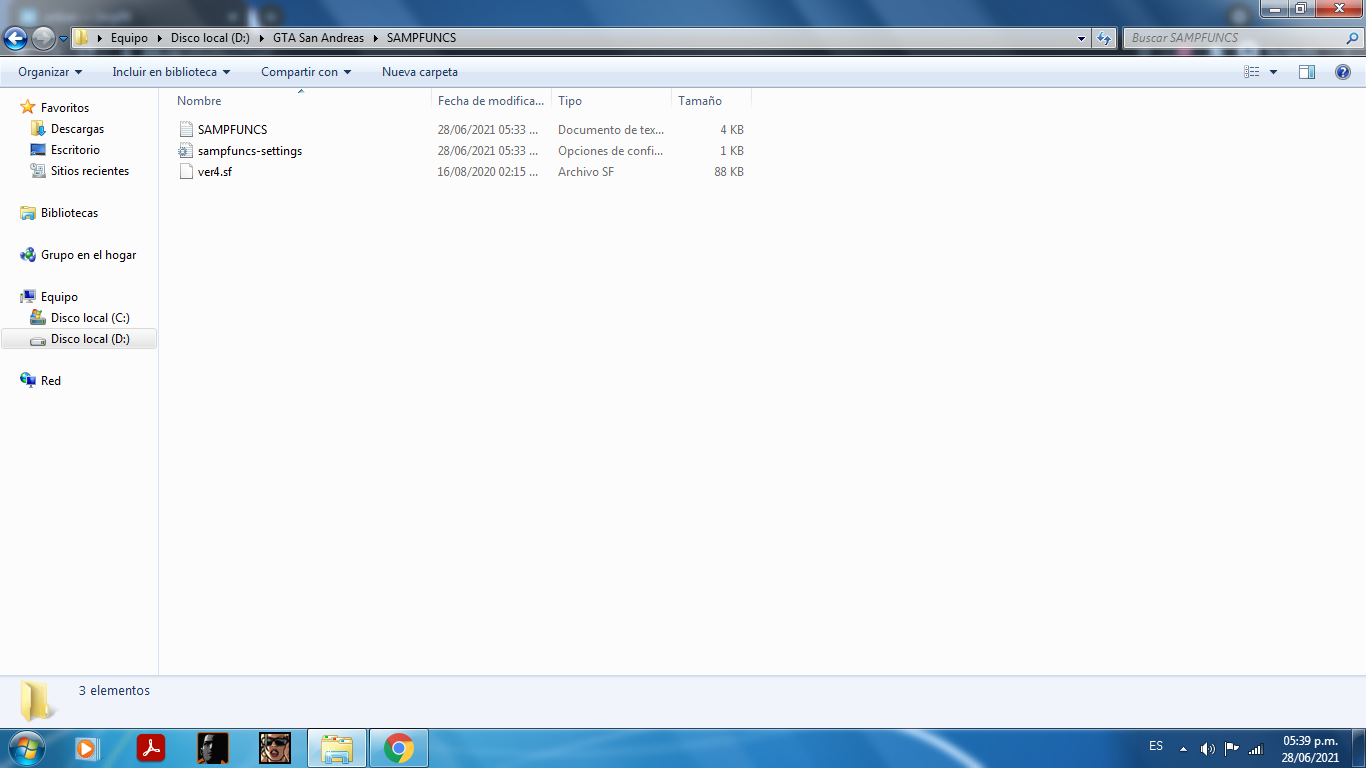The image size is (1366, 768).
Task: Click the Sitios recientes icon
Action: (x=38, y=171)
